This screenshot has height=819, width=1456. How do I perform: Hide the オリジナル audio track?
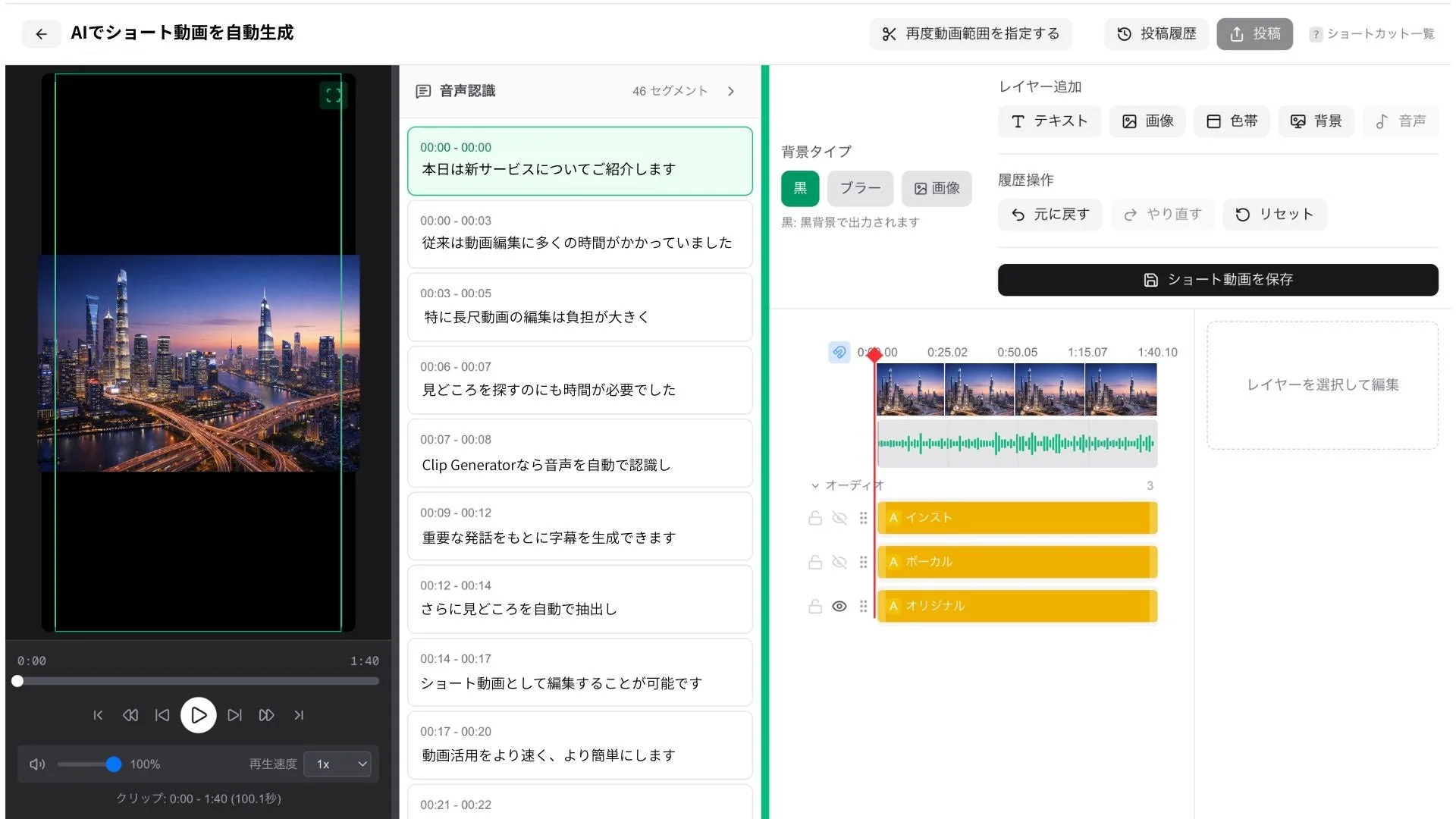[x=839, y=606]
